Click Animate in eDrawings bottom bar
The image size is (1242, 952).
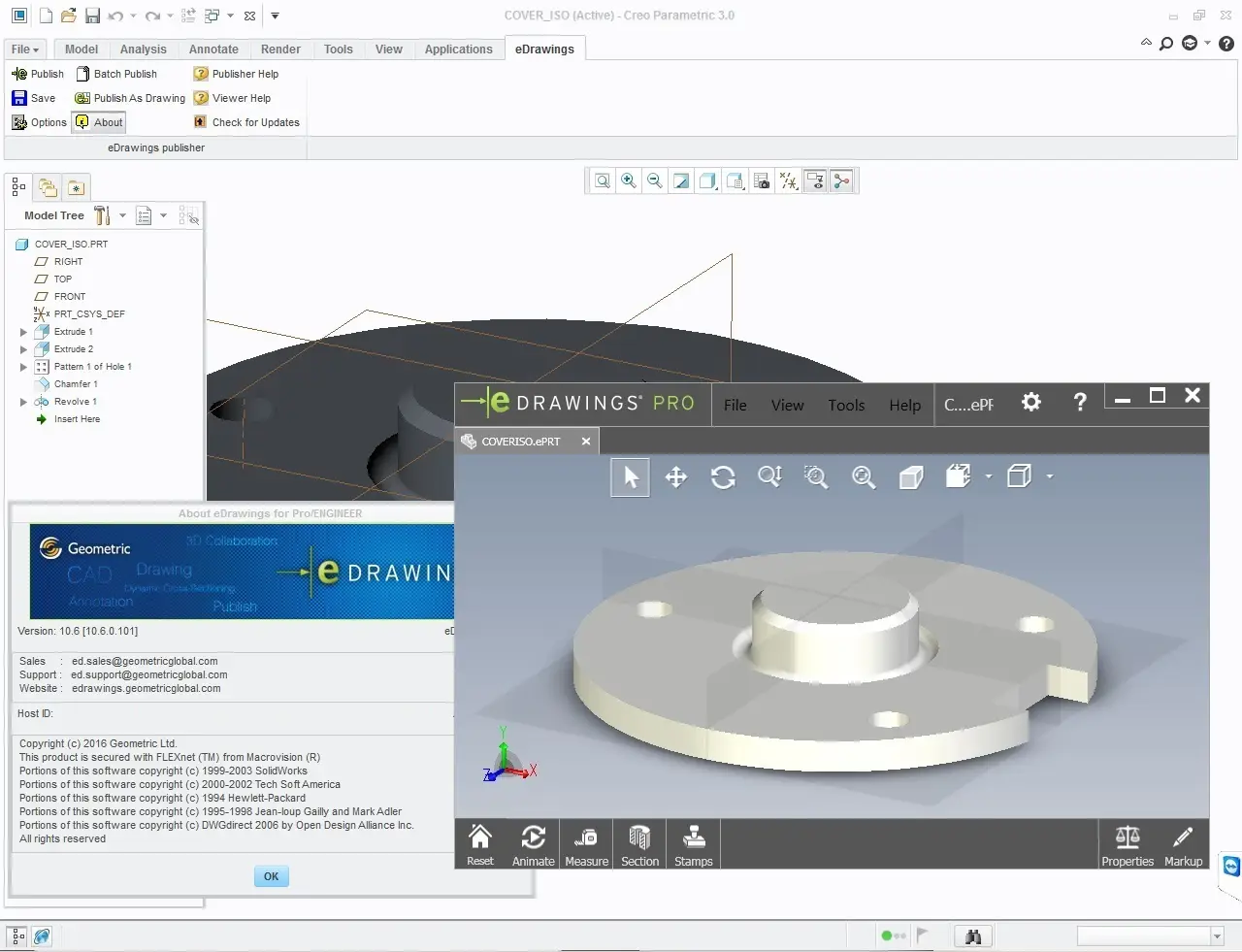[533, 844]
